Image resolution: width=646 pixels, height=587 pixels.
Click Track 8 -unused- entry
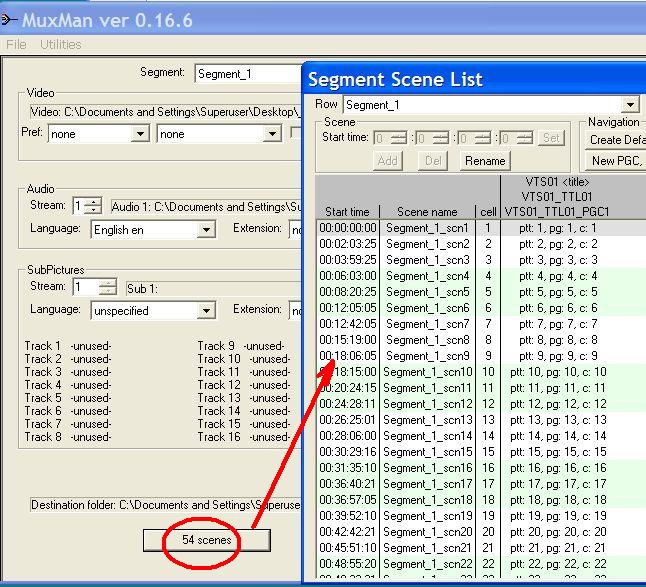pyautogui.click(x=68, y=437)
